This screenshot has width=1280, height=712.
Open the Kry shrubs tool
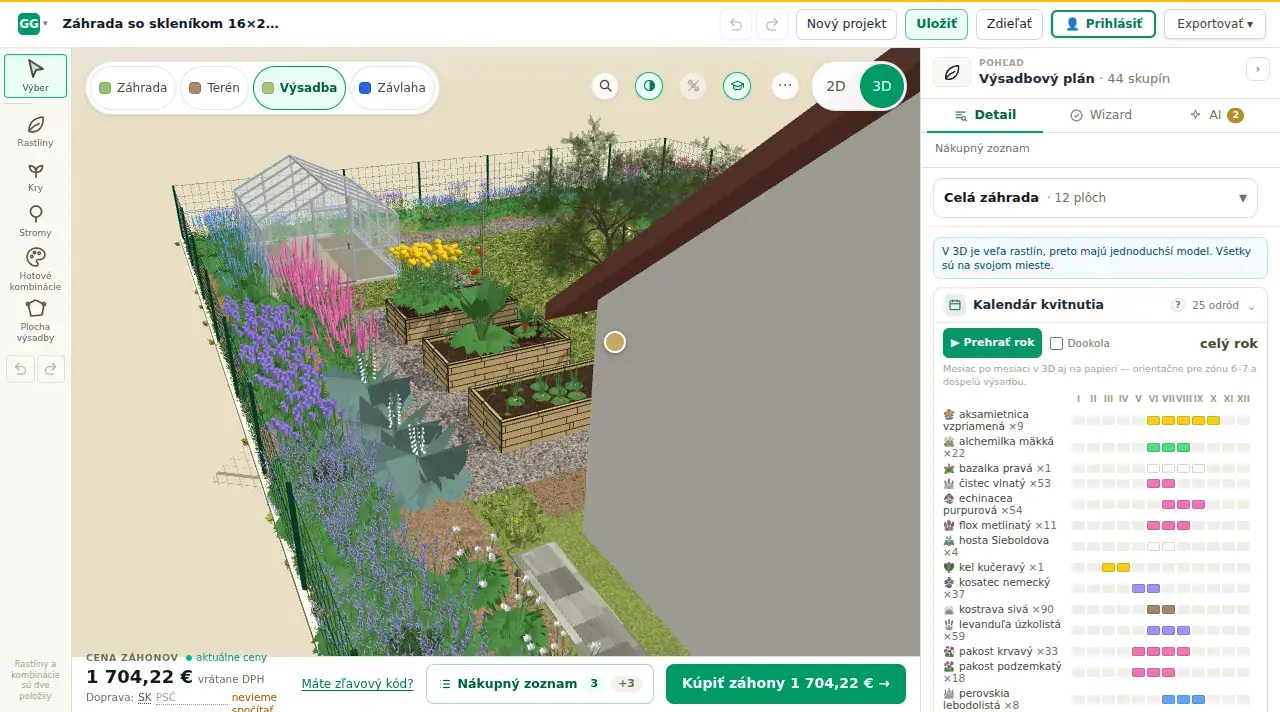[35, 177]
